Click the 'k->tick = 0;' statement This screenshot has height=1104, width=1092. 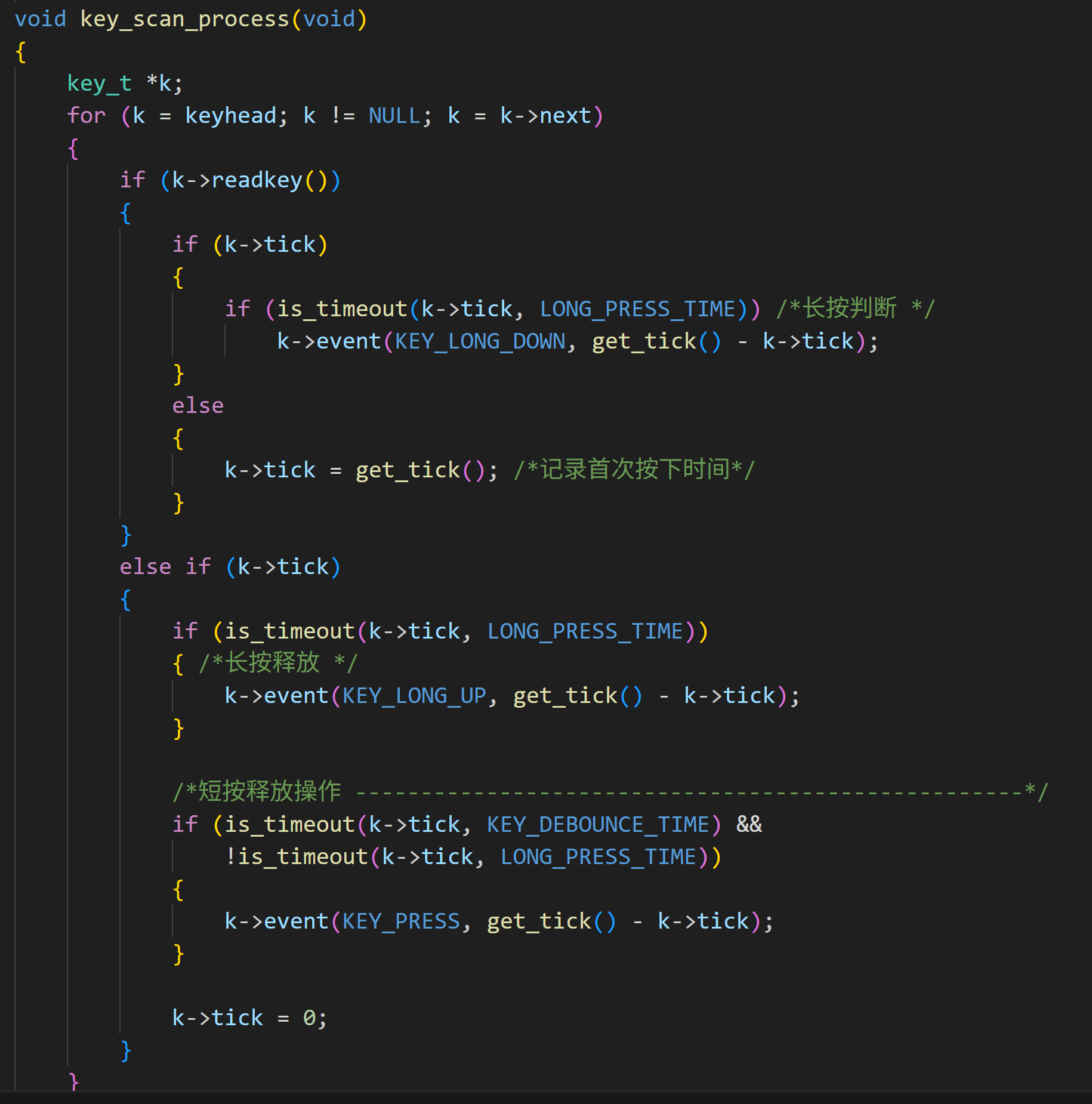click(249, 1018)
